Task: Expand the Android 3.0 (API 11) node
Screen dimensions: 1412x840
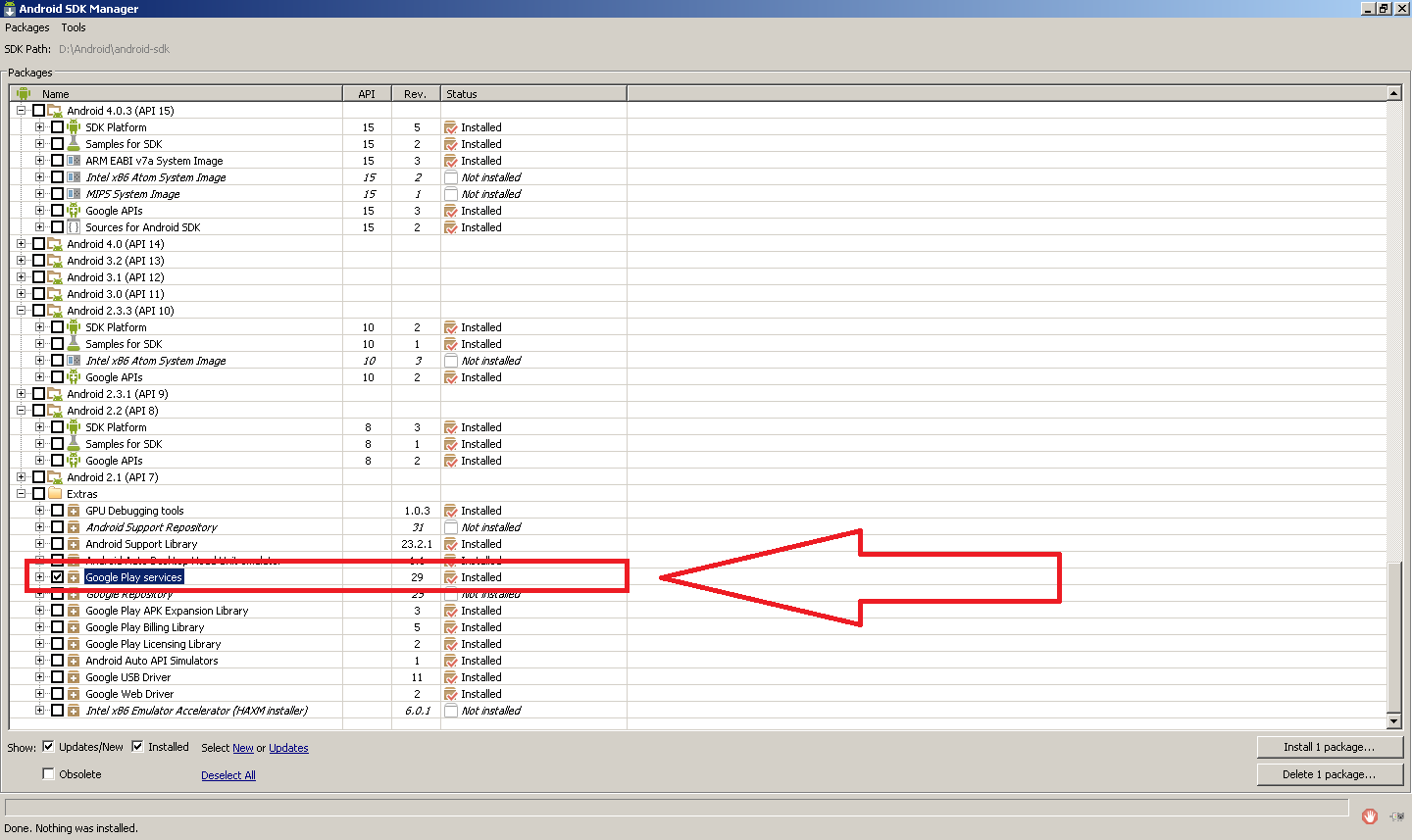Action: tap(21, 294)
